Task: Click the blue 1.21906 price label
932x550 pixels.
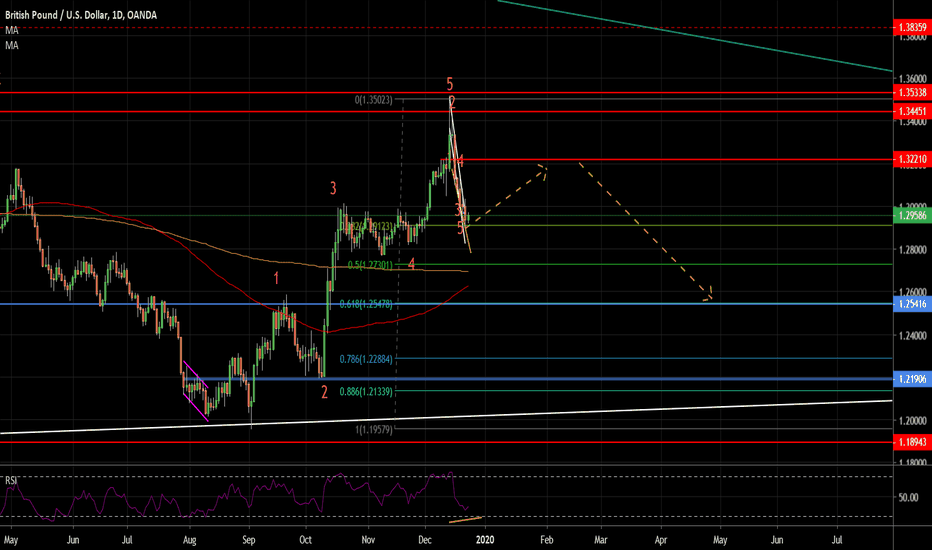Action: click(912, 379)
